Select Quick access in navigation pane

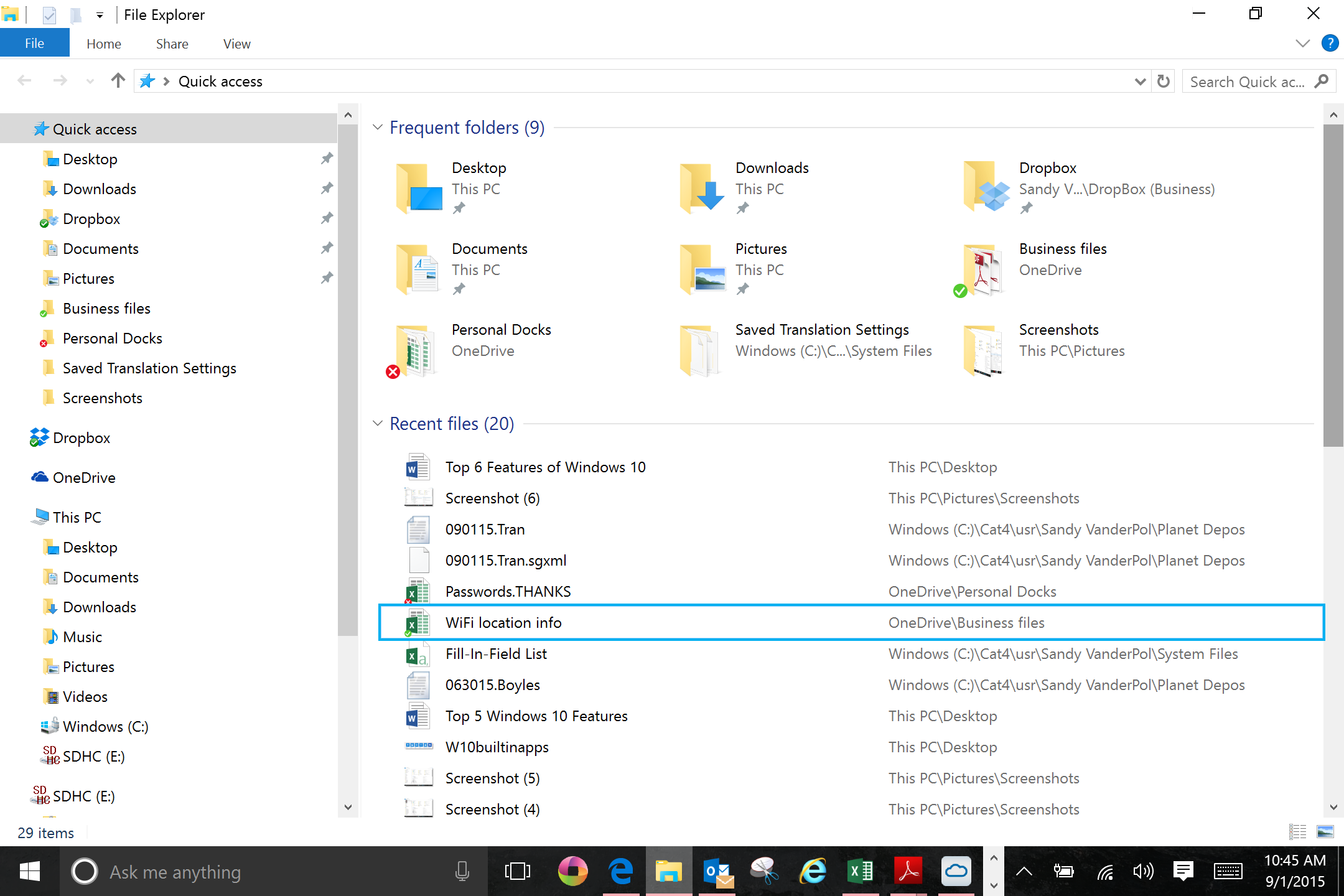click(169, 129)
